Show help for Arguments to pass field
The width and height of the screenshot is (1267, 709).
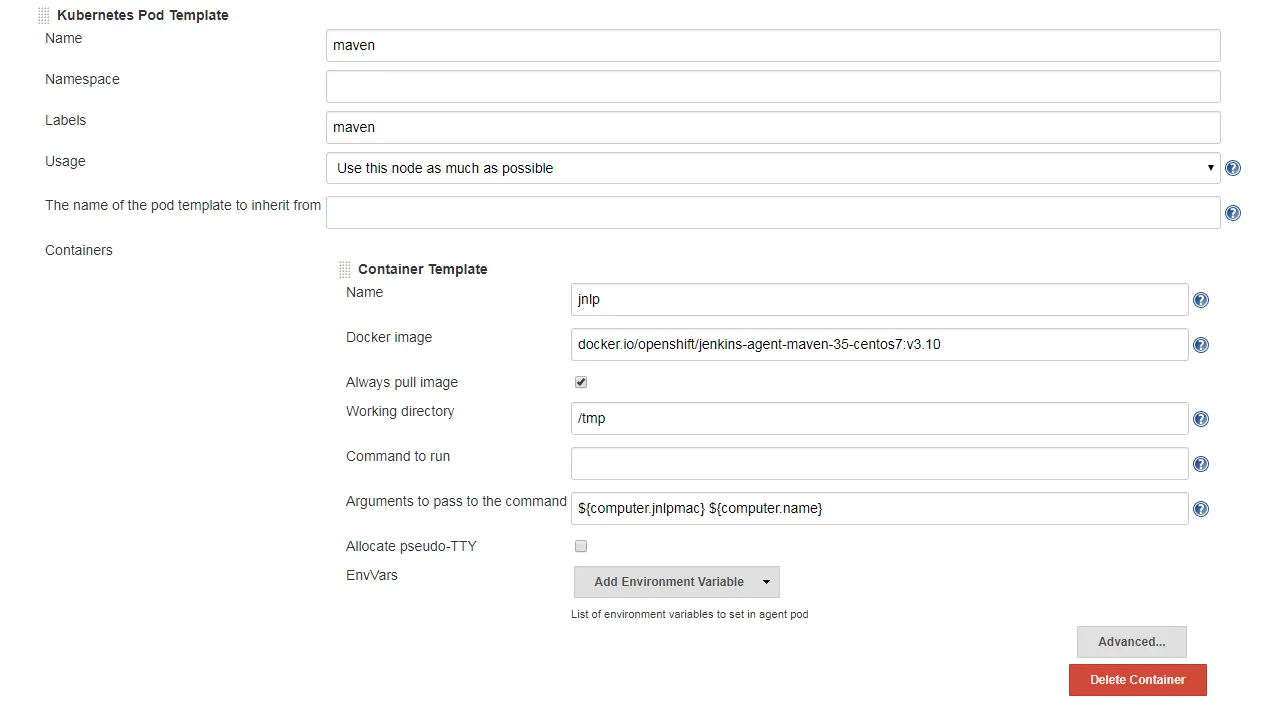click(1201, 509)
